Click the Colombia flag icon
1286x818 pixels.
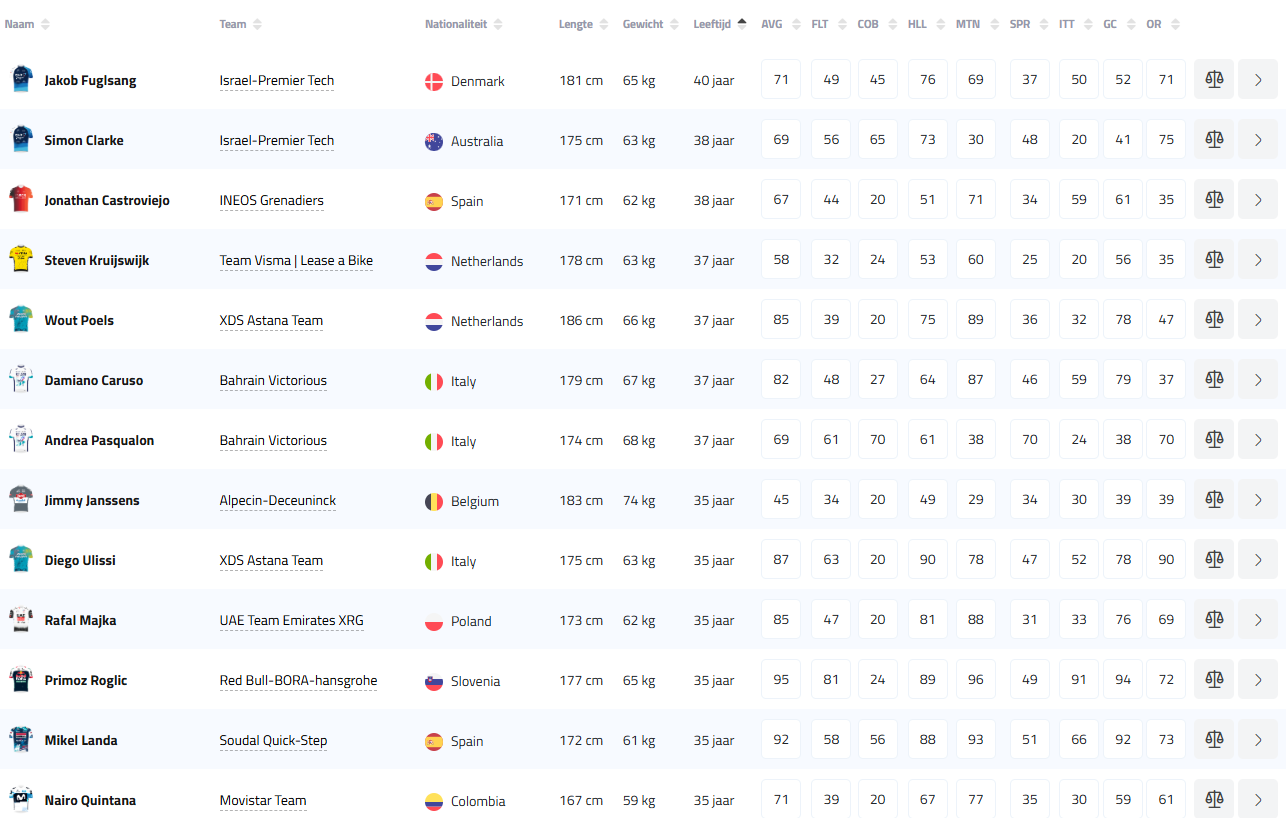click(x=434, y=801)
